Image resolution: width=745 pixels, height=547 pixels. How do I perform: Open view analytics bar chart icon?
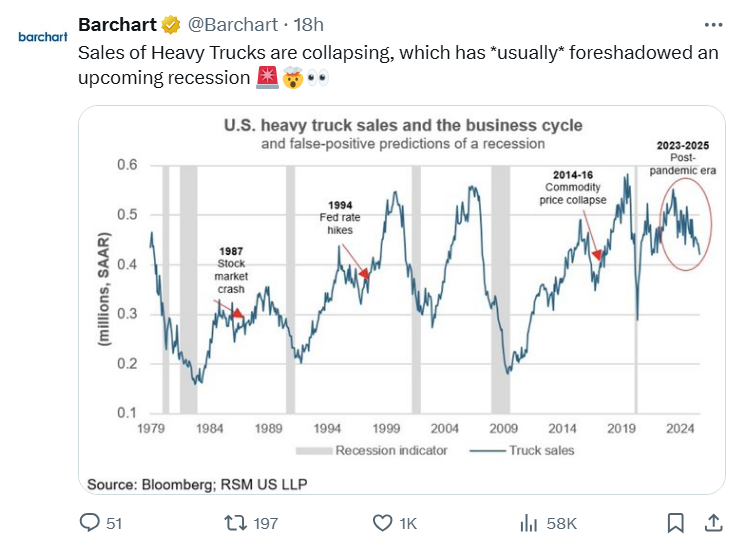coord(527,522)
